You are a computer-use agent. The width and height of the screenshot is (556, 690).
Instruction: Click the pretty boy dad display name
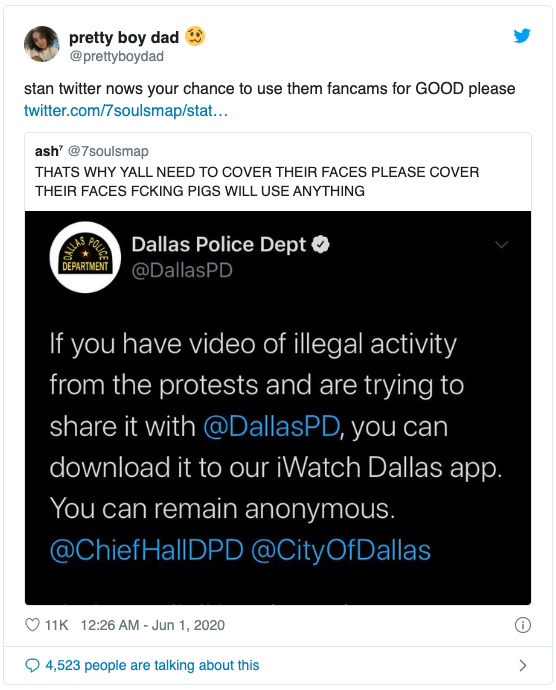(124, 37)
